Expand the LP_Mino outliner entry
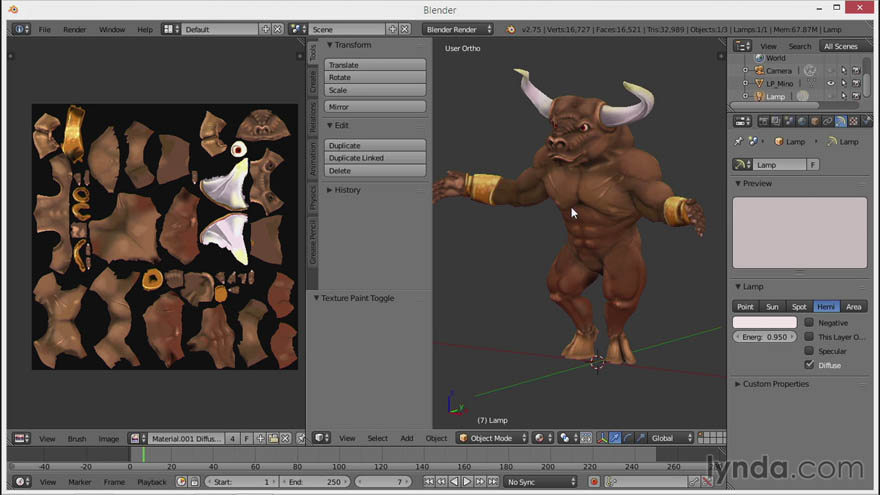Screen dimensions: 880x495 click(745, 83)
